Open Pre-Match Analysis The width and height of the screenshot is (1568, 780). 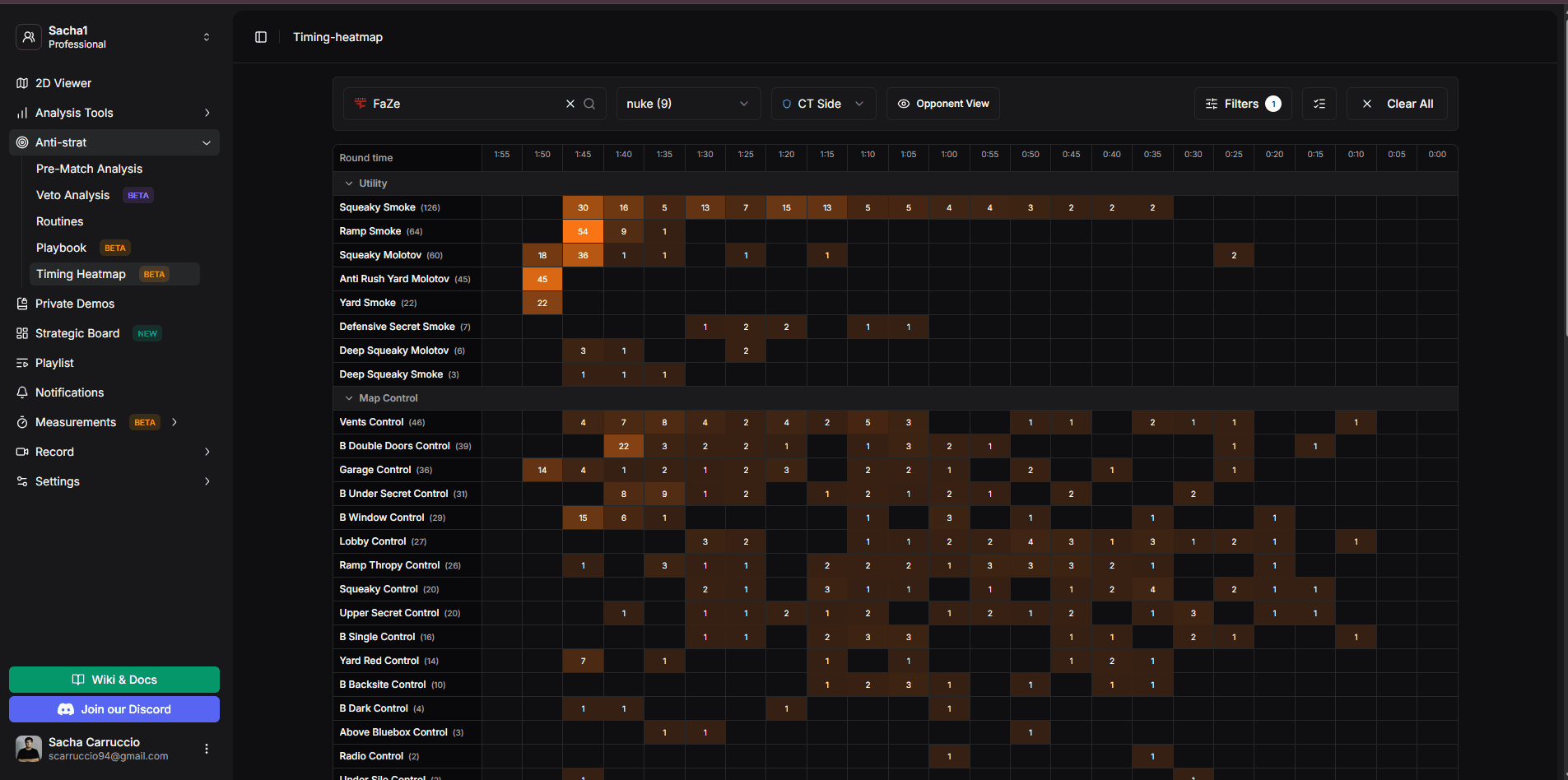click(x=89, y=169)
